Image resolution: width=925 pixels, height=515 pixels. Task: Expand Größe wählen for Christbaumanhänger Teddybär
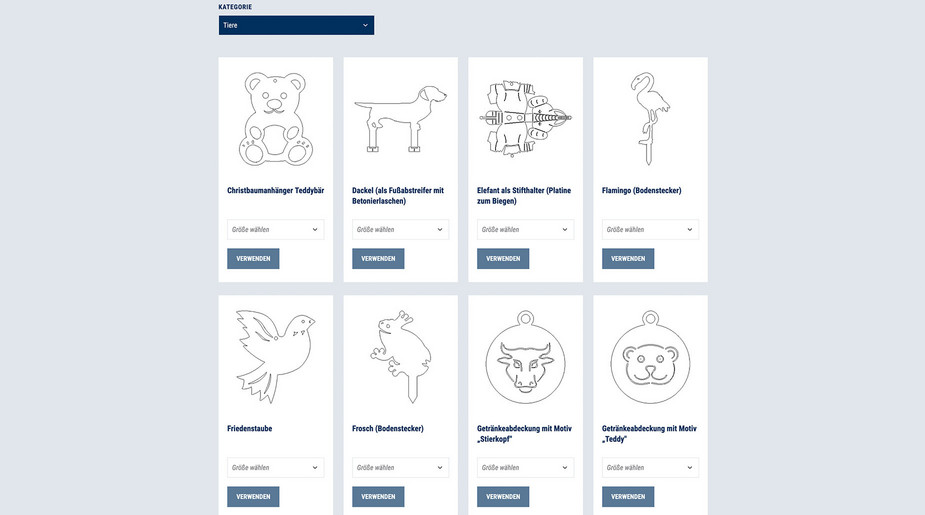tap(275, 229)
